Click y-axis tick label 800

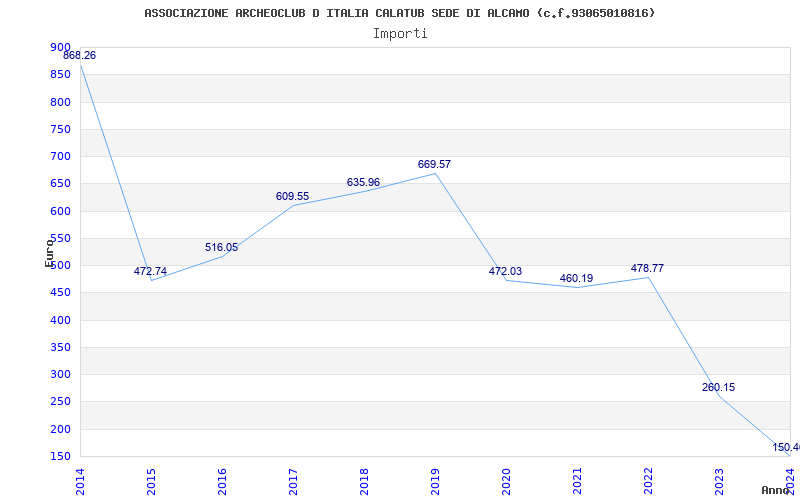point(60,102)
